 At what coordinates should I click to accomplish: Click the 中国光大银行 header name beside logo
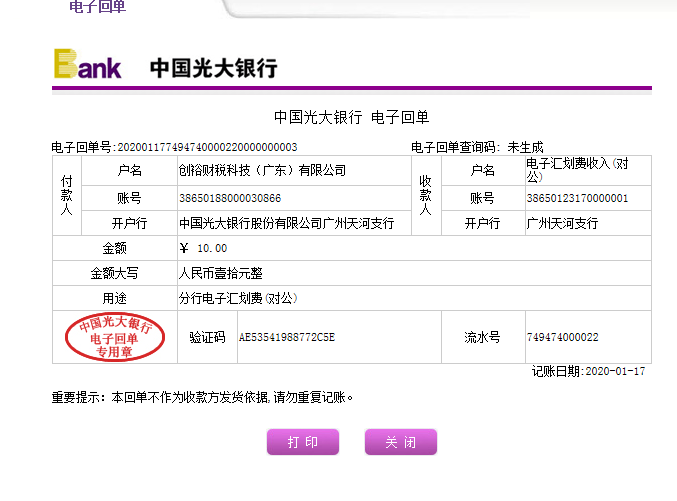213,68
